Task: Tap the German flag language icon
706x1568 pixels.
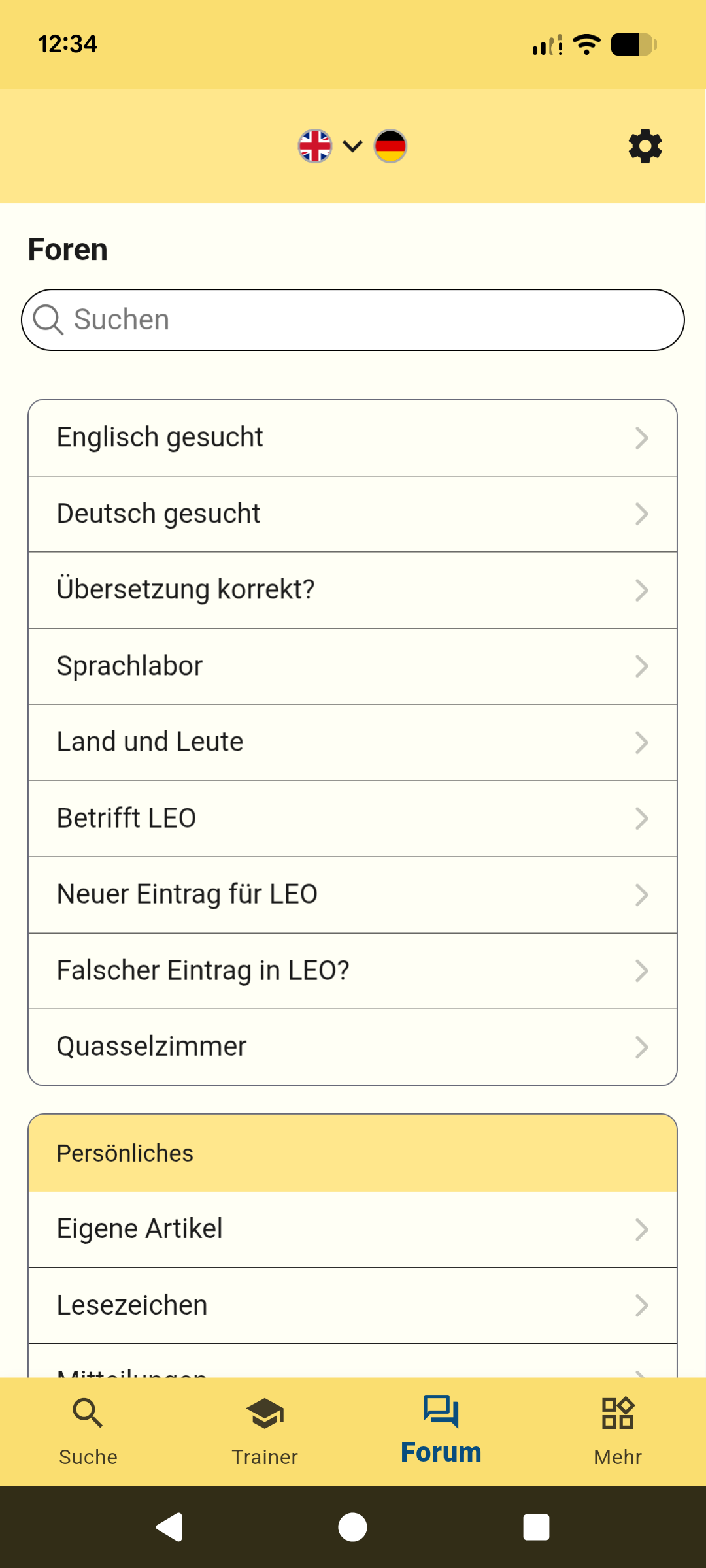Action: [x=390, y=146]
